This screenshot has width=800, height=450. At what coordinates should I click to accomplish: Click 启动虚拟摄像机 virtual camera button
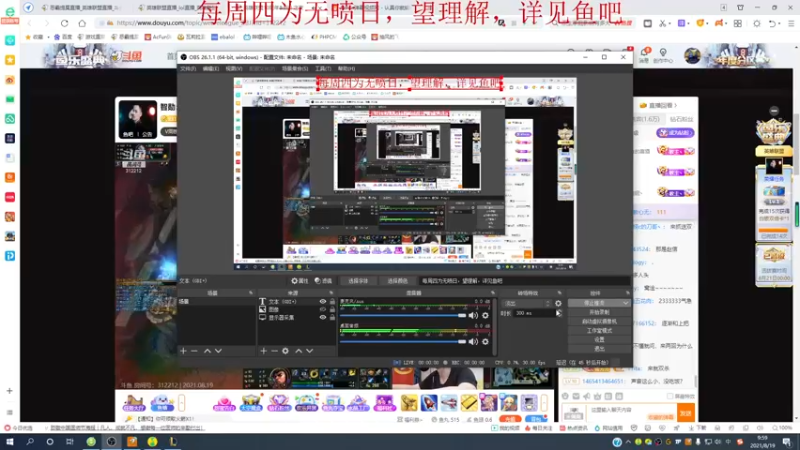(x=599, y=321)
